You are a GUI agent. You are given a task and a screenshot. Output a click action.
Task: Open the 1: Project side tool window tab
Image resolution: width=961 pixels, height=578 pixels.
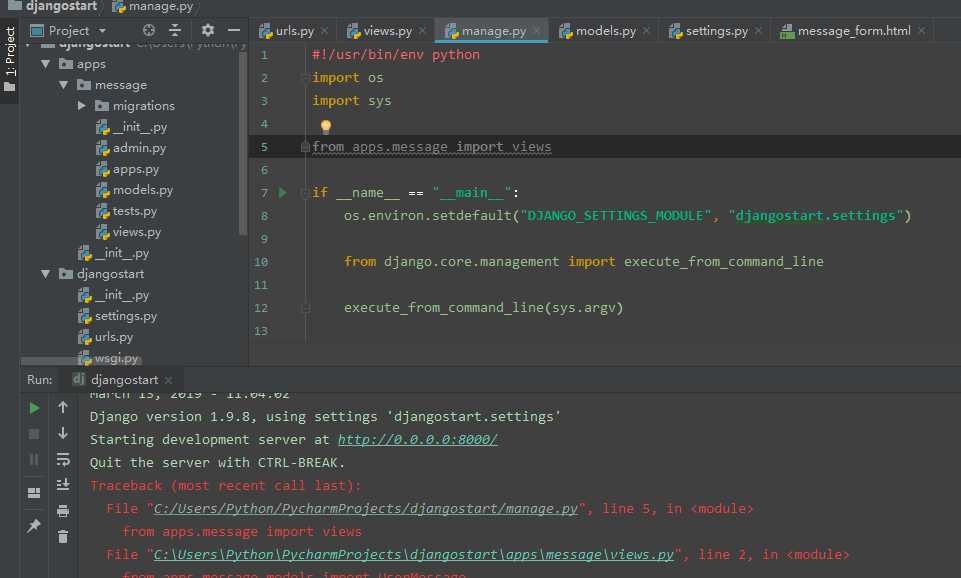[10, 58]
